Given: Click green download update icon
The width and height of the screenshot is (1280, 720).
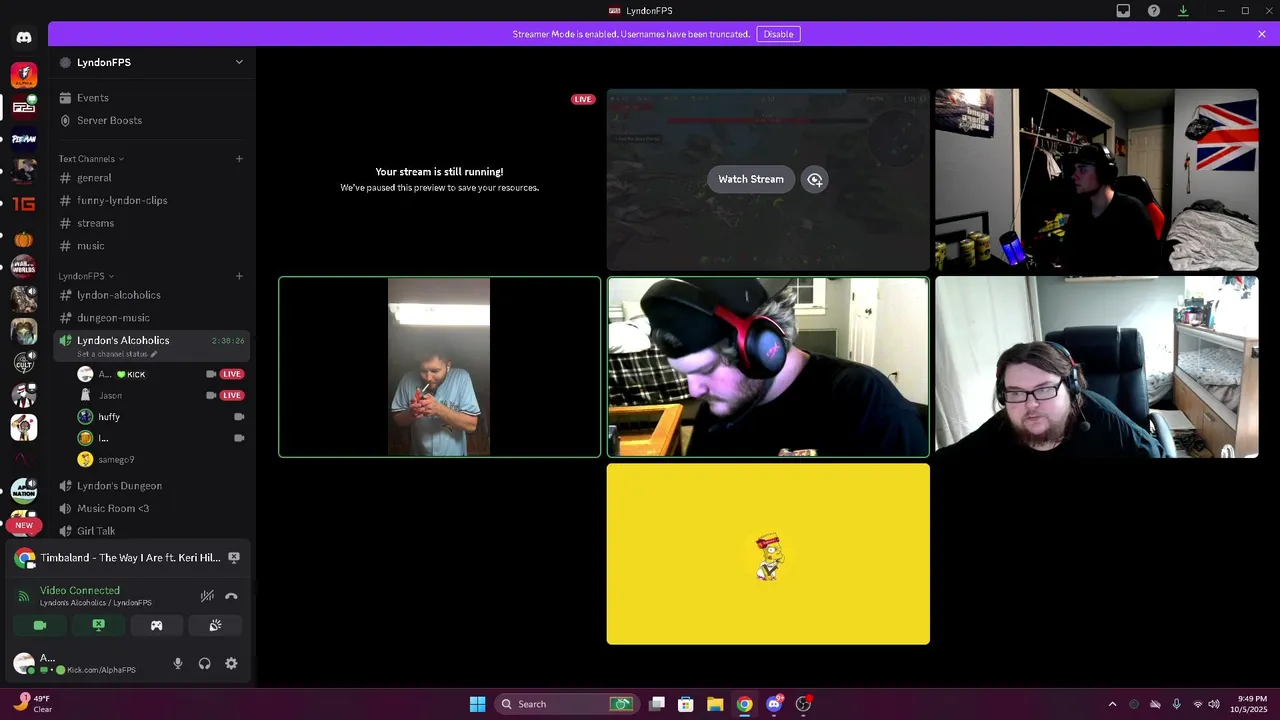Looking at the screenshot, I should 1184,11.
